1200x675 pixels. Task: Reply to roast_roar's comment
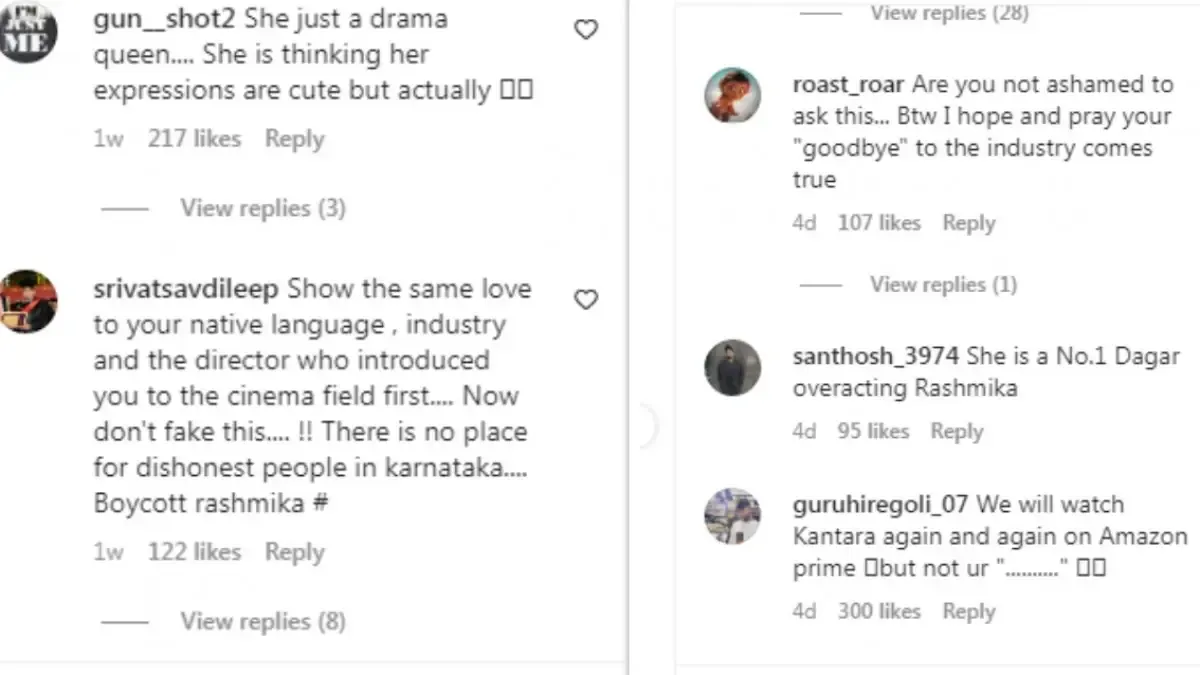(968, 222)
